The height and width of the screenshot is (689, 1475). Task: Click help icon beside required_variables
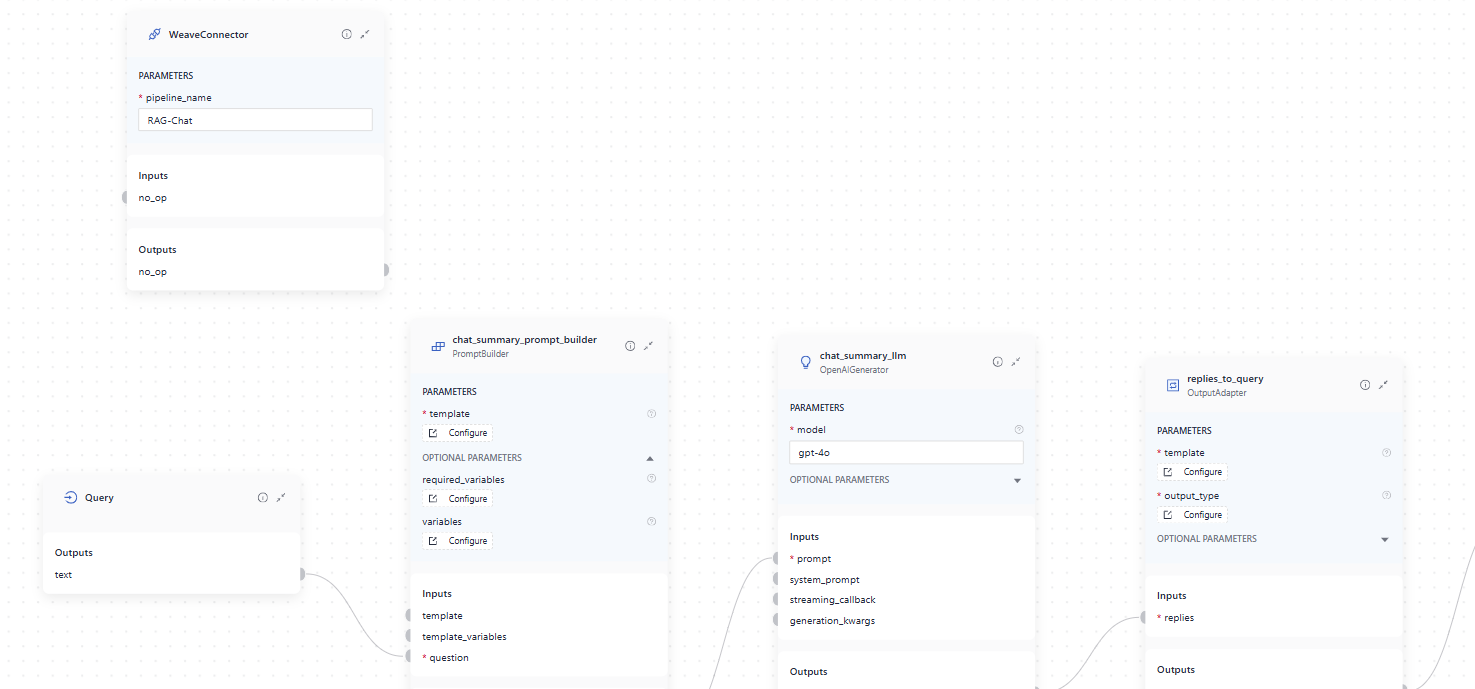651,479
